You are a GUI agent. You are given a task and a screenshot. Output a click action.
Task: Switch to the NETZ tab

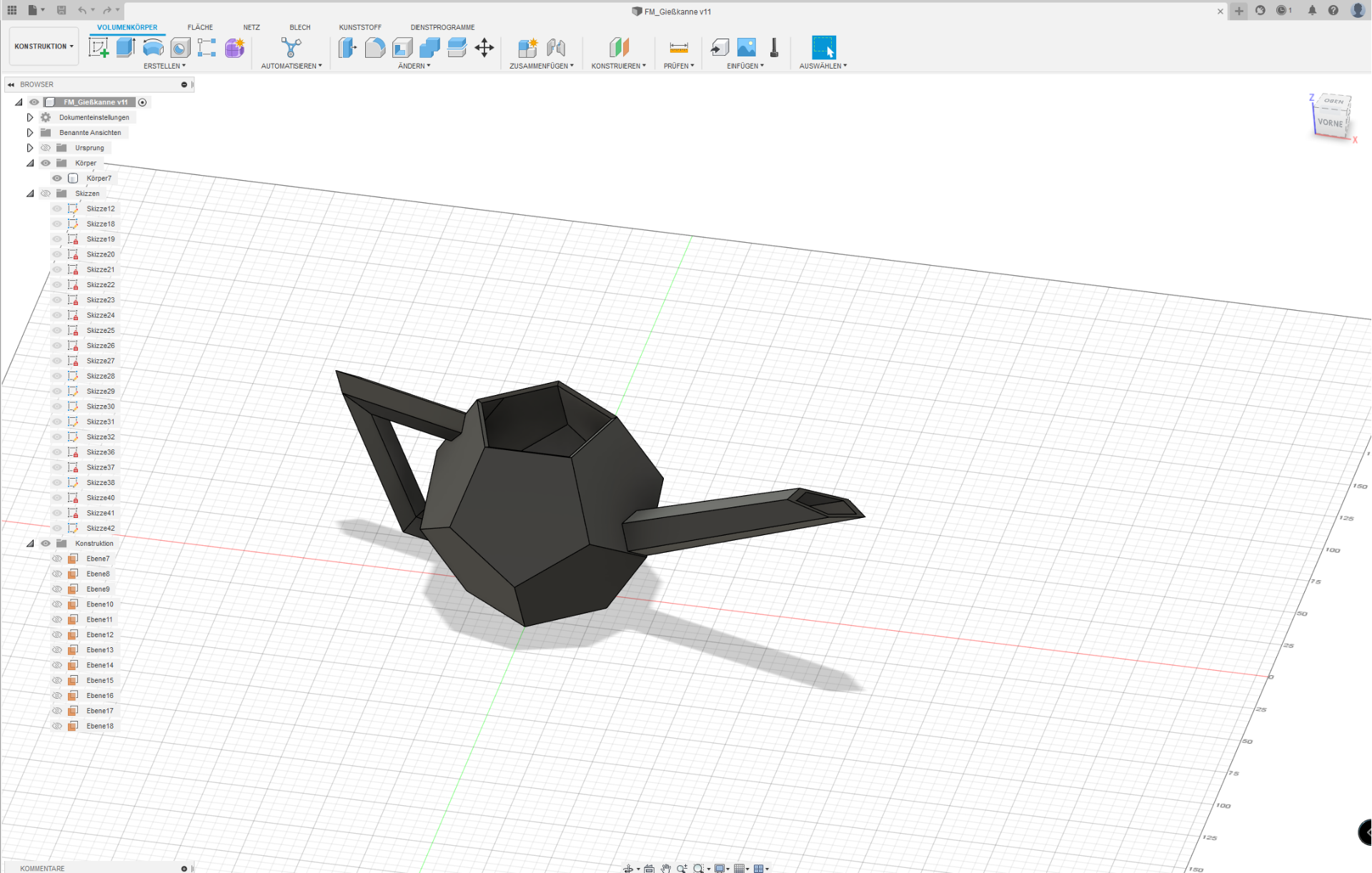[x=252, y=27]
